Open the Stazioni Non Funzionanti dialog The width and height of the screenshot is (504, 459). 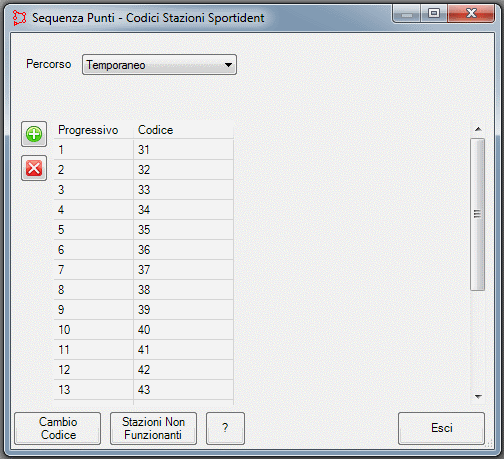point(153,428)
